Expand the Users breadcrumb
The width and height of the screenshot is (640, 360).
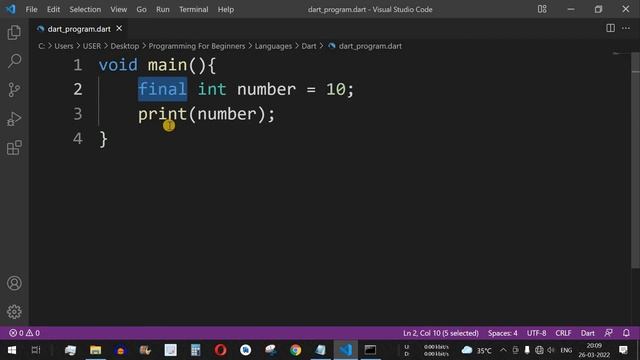[x=64, y=46]
